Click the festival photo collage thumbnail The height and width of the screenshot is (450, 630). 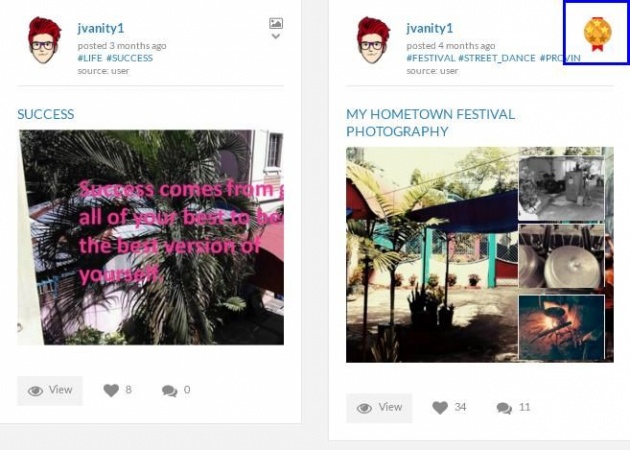[x=480, y=255]
